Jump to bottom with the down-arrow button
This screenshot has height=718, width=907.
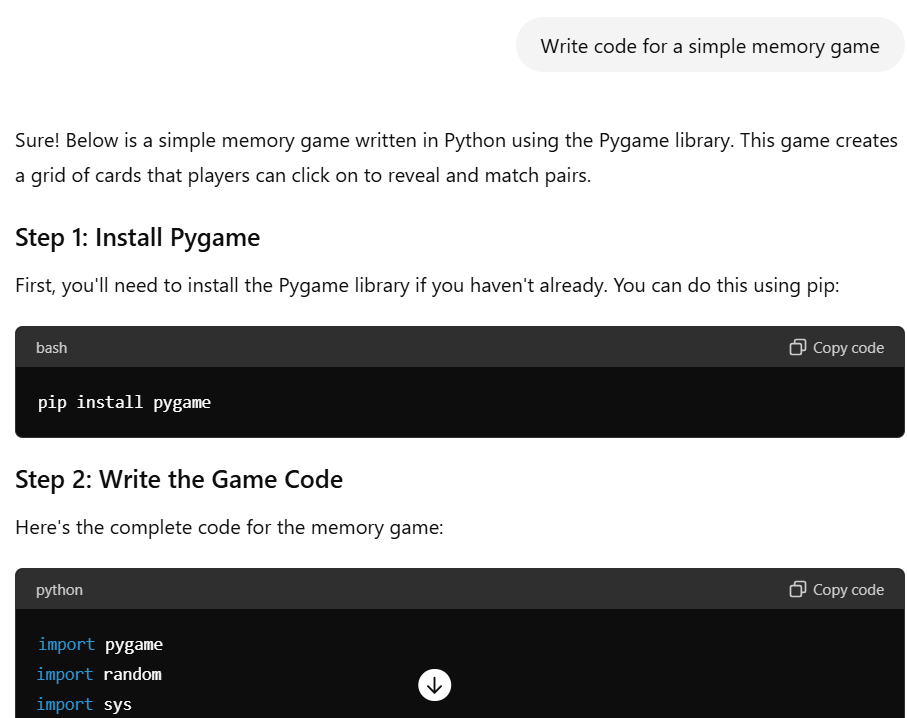434,685
